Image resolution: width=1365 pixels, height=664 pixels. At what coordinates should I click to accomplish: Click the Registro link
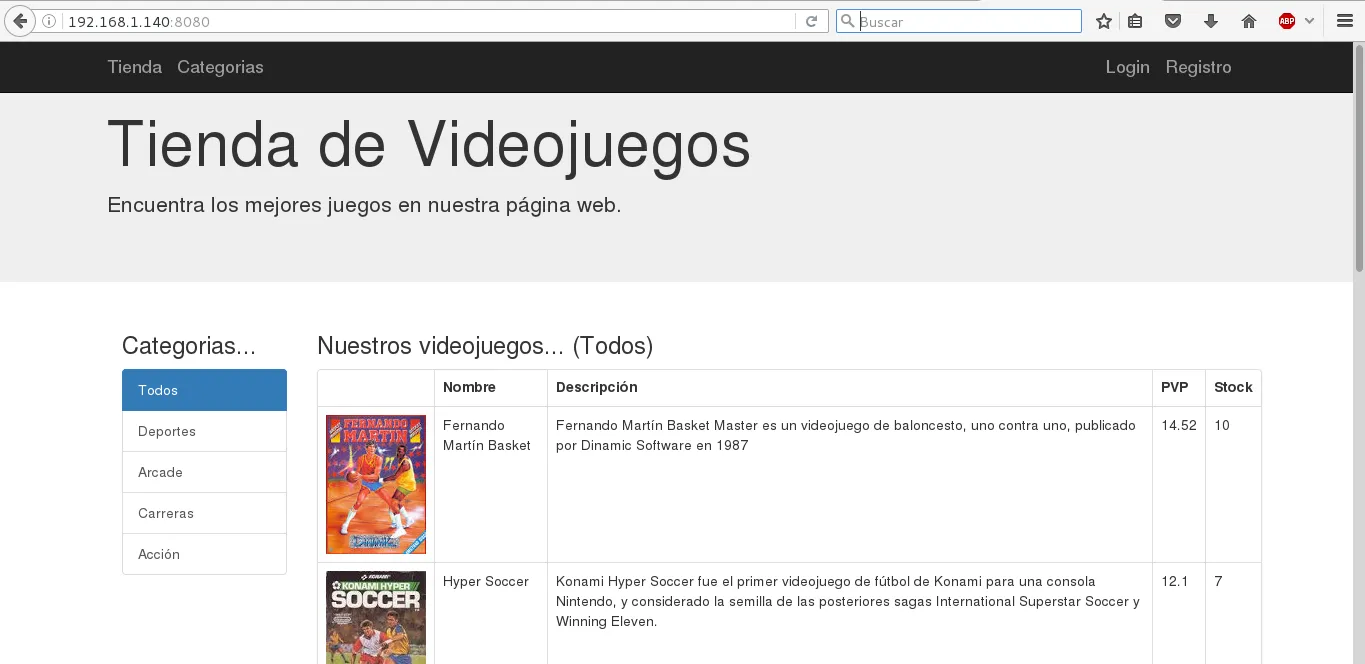(1198, 67)
